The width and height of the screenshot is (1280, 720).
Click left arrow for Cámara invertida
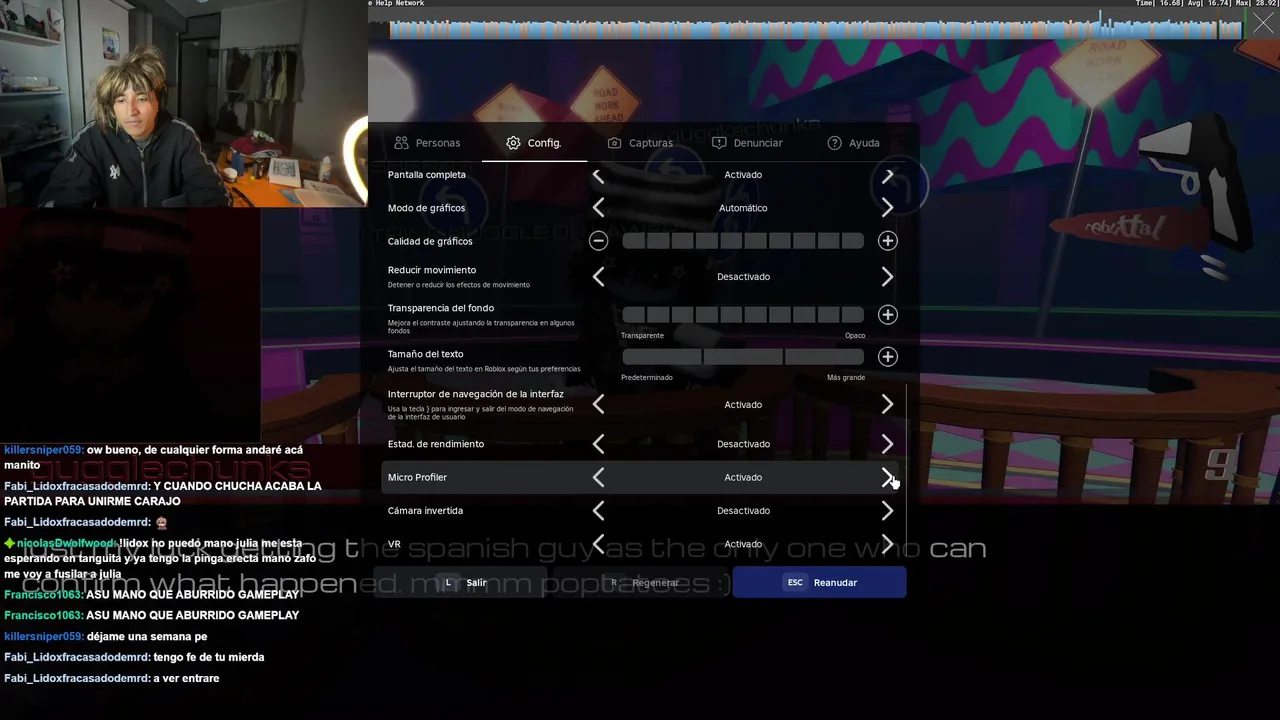tap(598, 511)
